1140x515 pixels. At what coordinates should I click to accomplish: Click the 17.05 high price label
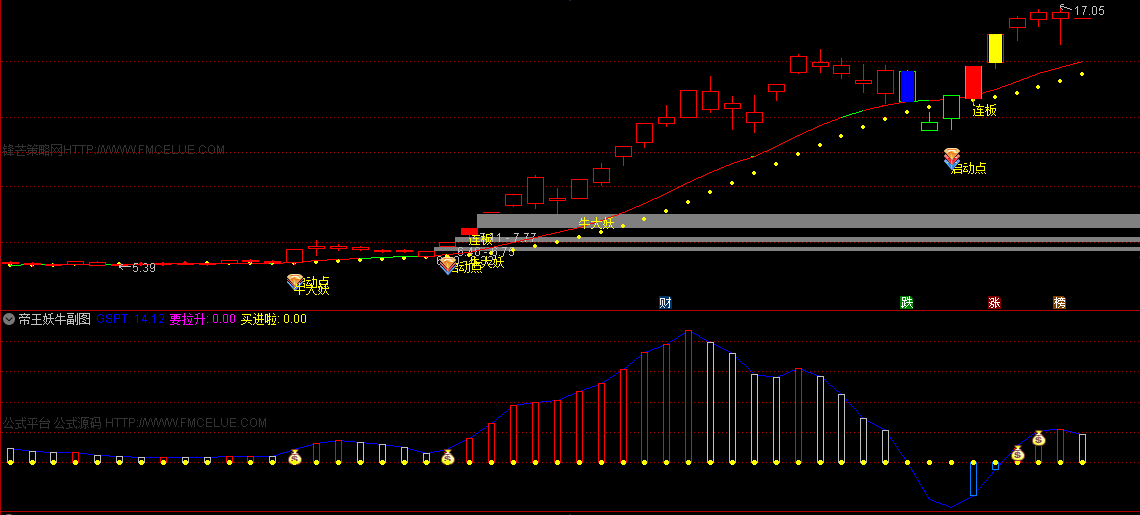1089,10
